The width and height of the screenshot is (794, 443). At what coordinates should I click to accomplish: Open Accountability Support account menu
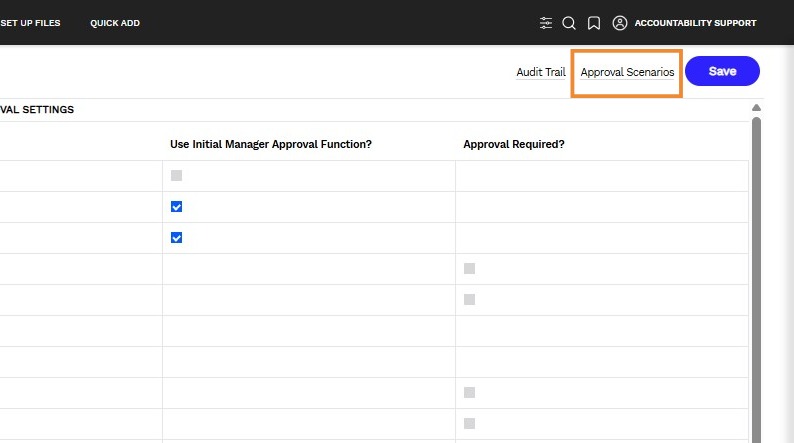pyautogui.click(x=695, y=23)
